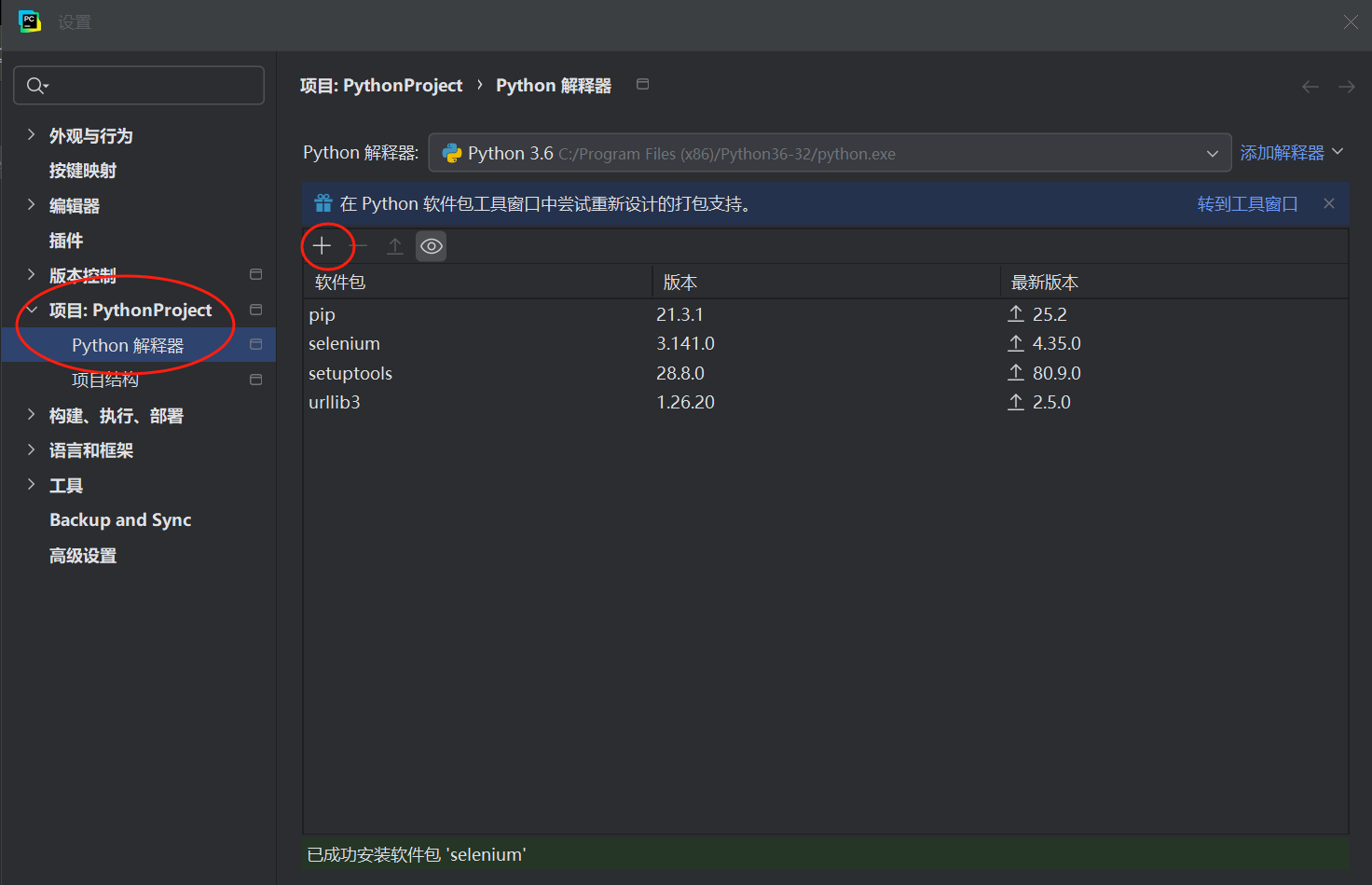Expand the 版本控制 section
This screenshot has height=885, width=1372.
31,274
